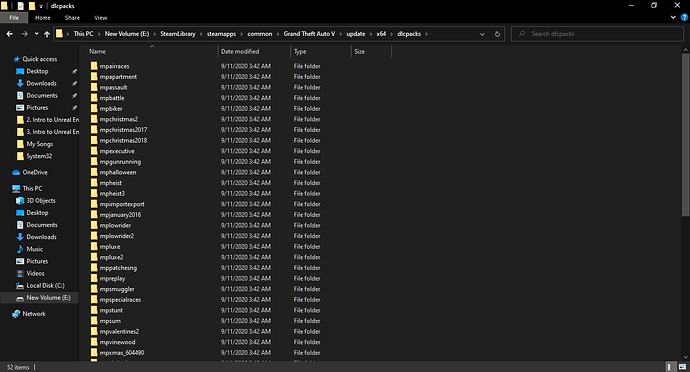Image resolution: width=690 pixels, height=372 pixels.
Task: Open the View ribbon tab
Action: 100,18
